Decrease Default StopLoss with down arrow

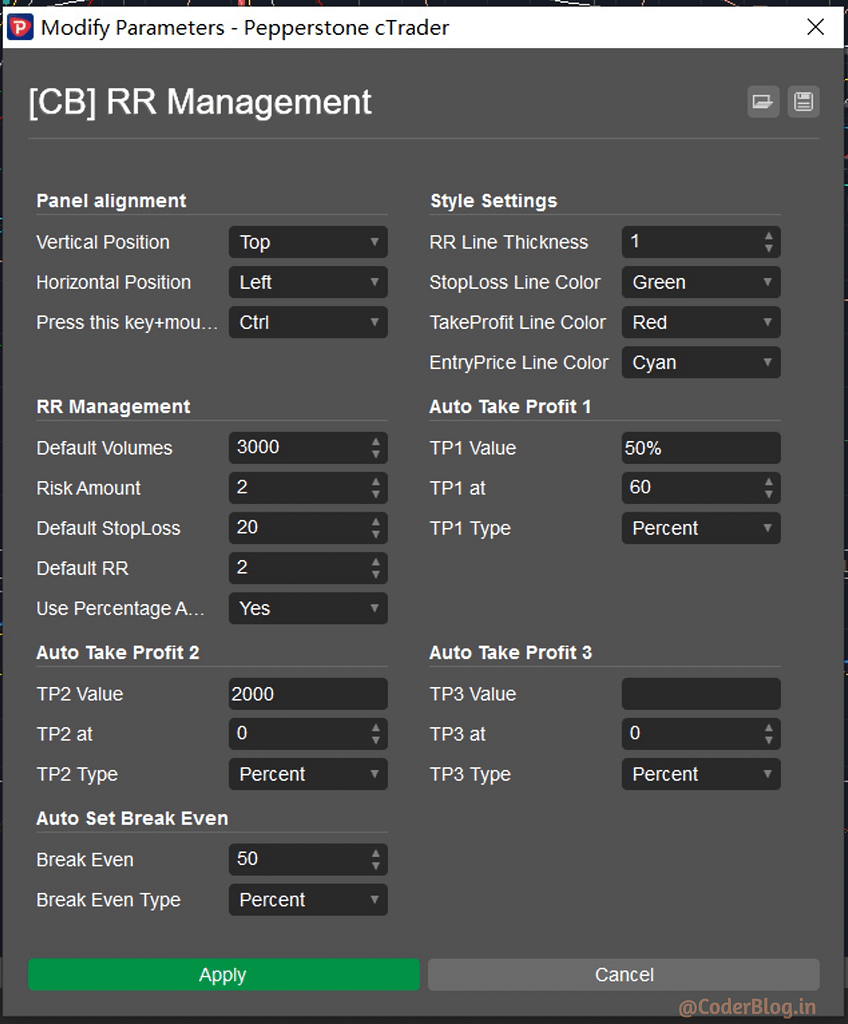[376, 534]
